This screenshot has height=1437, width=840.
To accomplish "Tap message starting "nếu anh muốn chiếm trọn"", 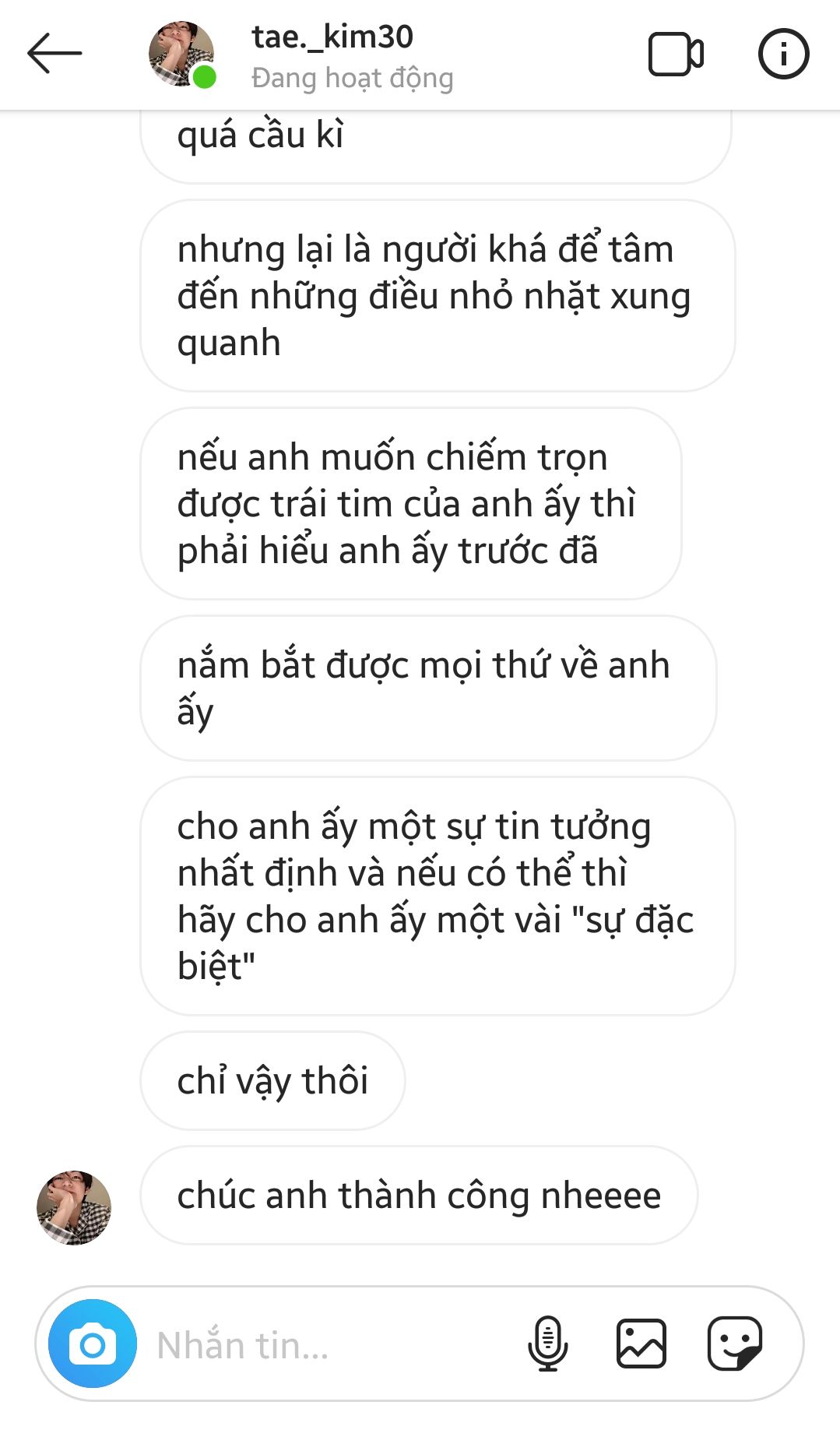I will [411, 503].
